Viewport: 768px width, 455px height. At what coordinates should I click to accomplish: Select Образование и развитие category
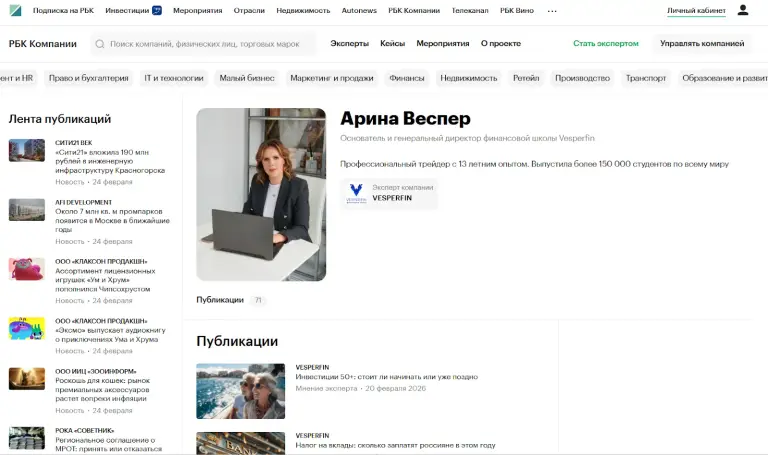coord(723,78)
